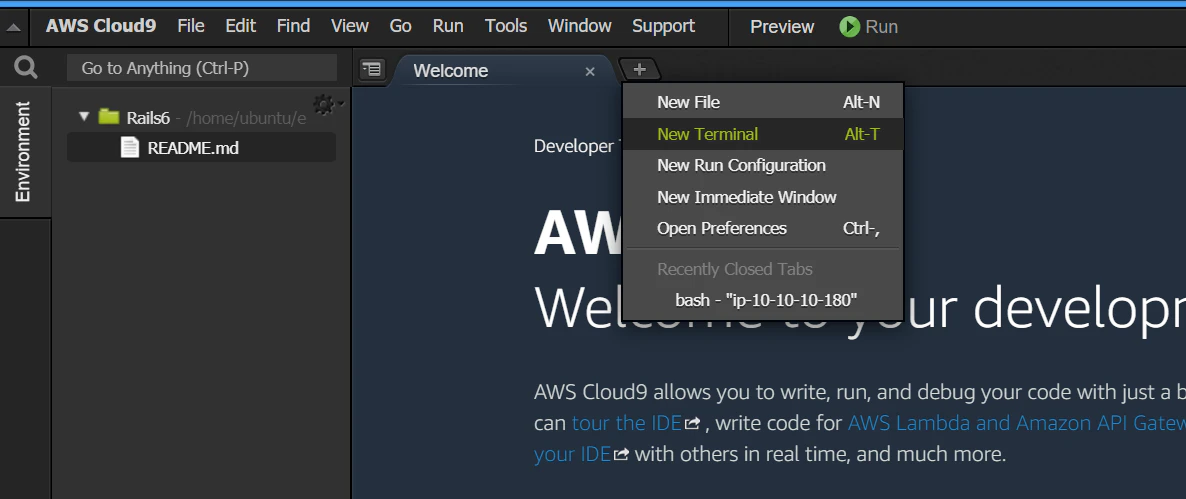
Task: Open the tab list pane menu icon
Action: tap(371, 70)
